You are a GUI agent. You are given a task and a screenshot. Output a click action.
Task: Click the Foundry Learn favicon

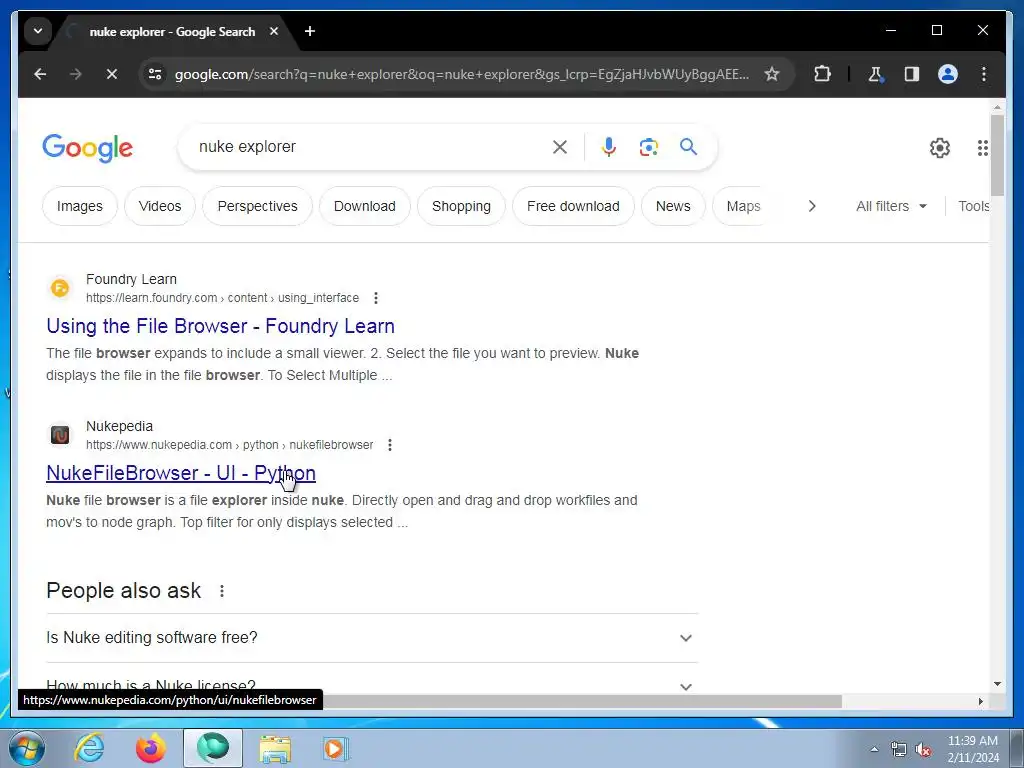point(60,288)
